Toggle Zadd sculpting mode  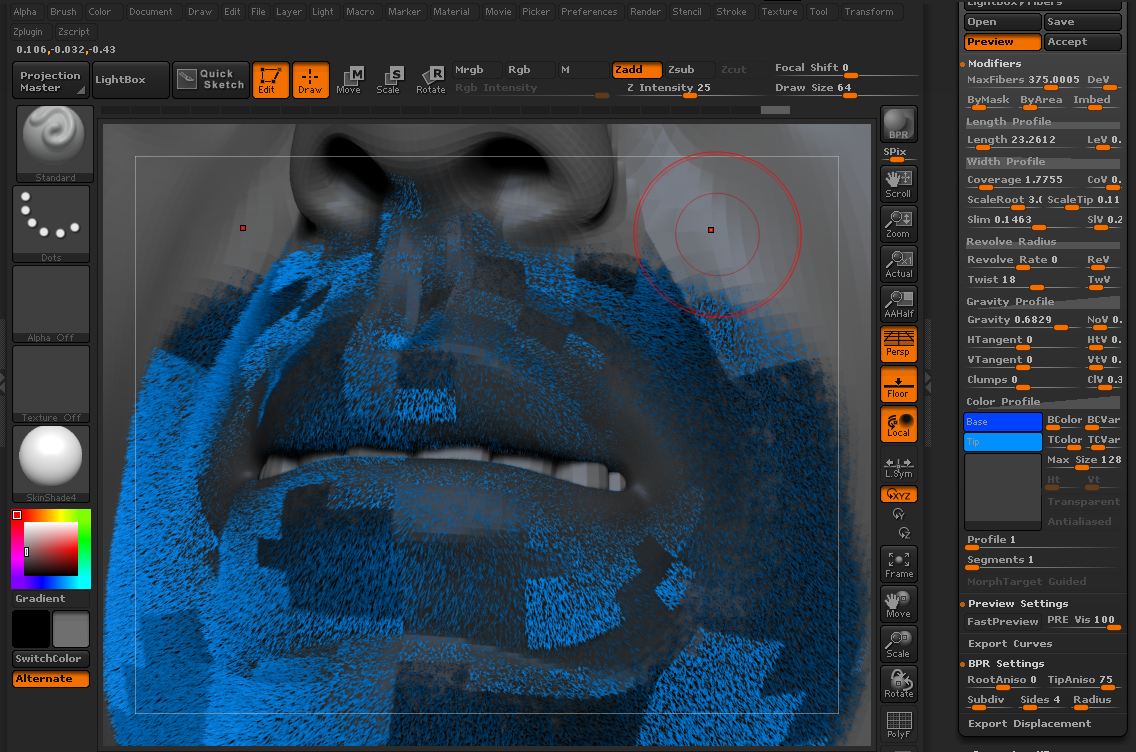[636, 70]
